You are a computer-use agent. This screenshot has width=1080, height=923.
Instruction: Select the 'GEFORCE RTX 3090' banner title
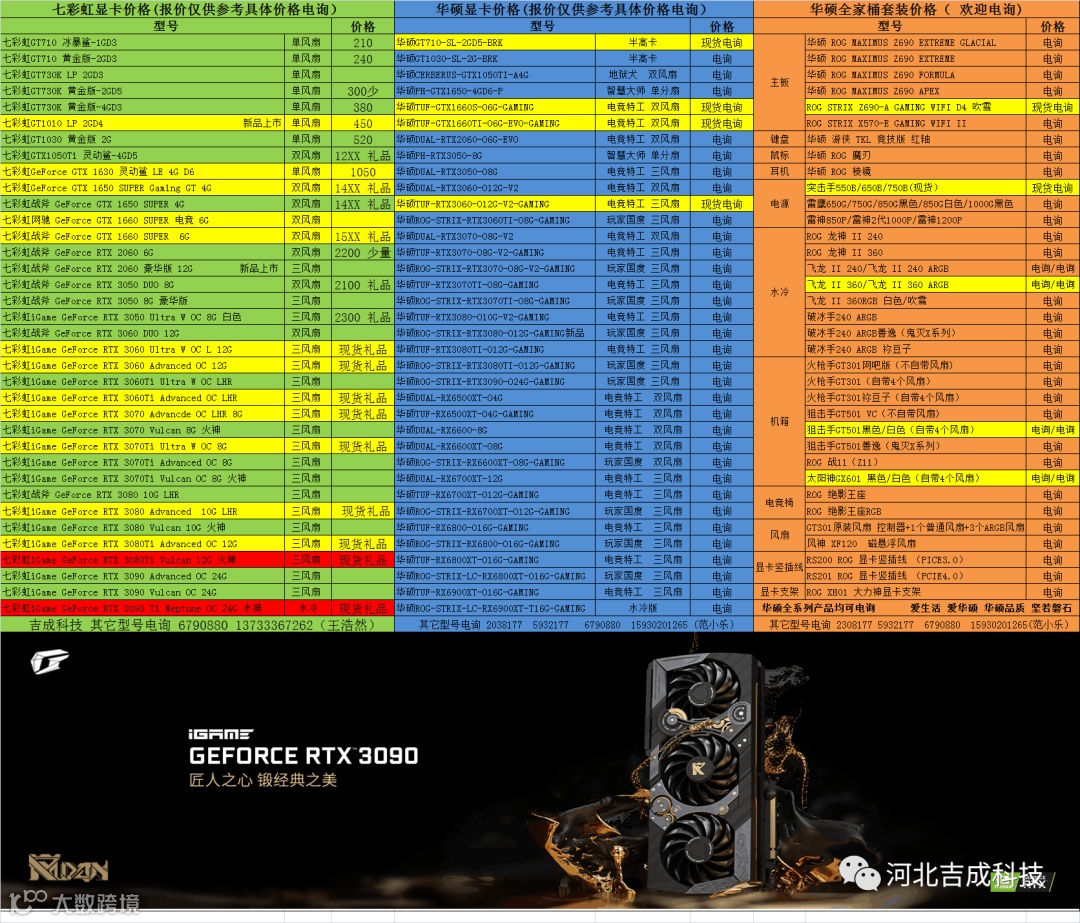click(304, 756)
